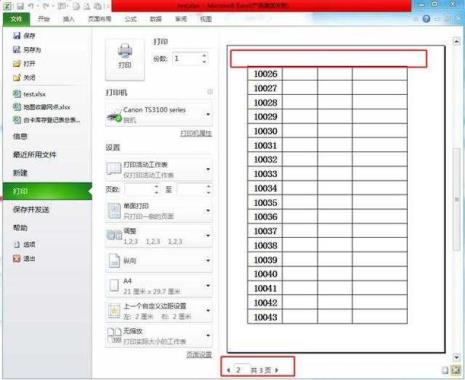
Task: Open recent file 地图收藏网点.xlsx
Action: click(42, 107)
